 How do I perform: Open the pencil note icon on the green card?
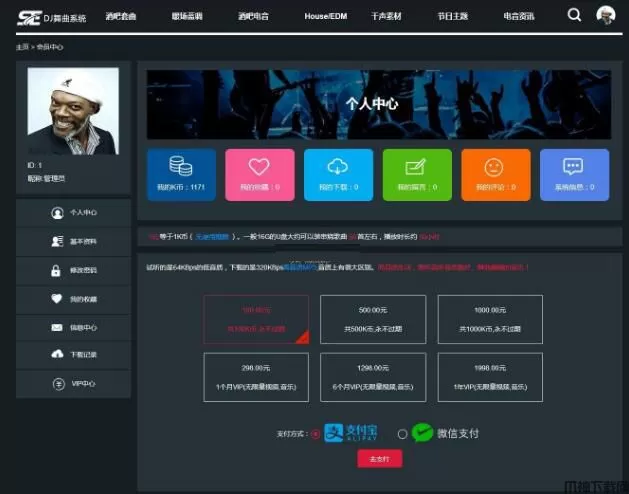click(416, 167)
